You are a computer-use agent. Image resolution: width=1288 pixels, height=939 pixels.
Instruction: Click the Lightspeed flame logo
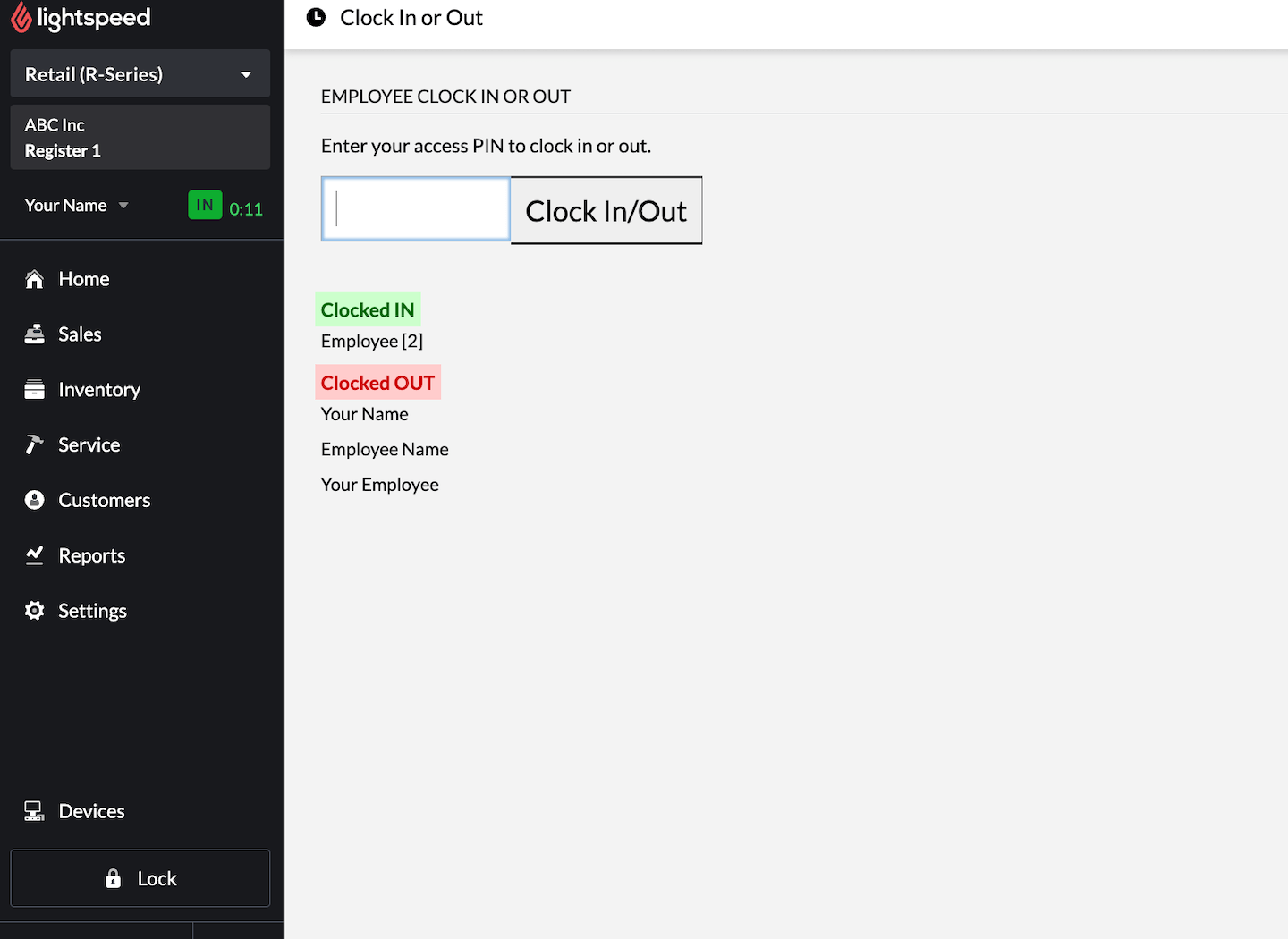(x=21, y=18)
